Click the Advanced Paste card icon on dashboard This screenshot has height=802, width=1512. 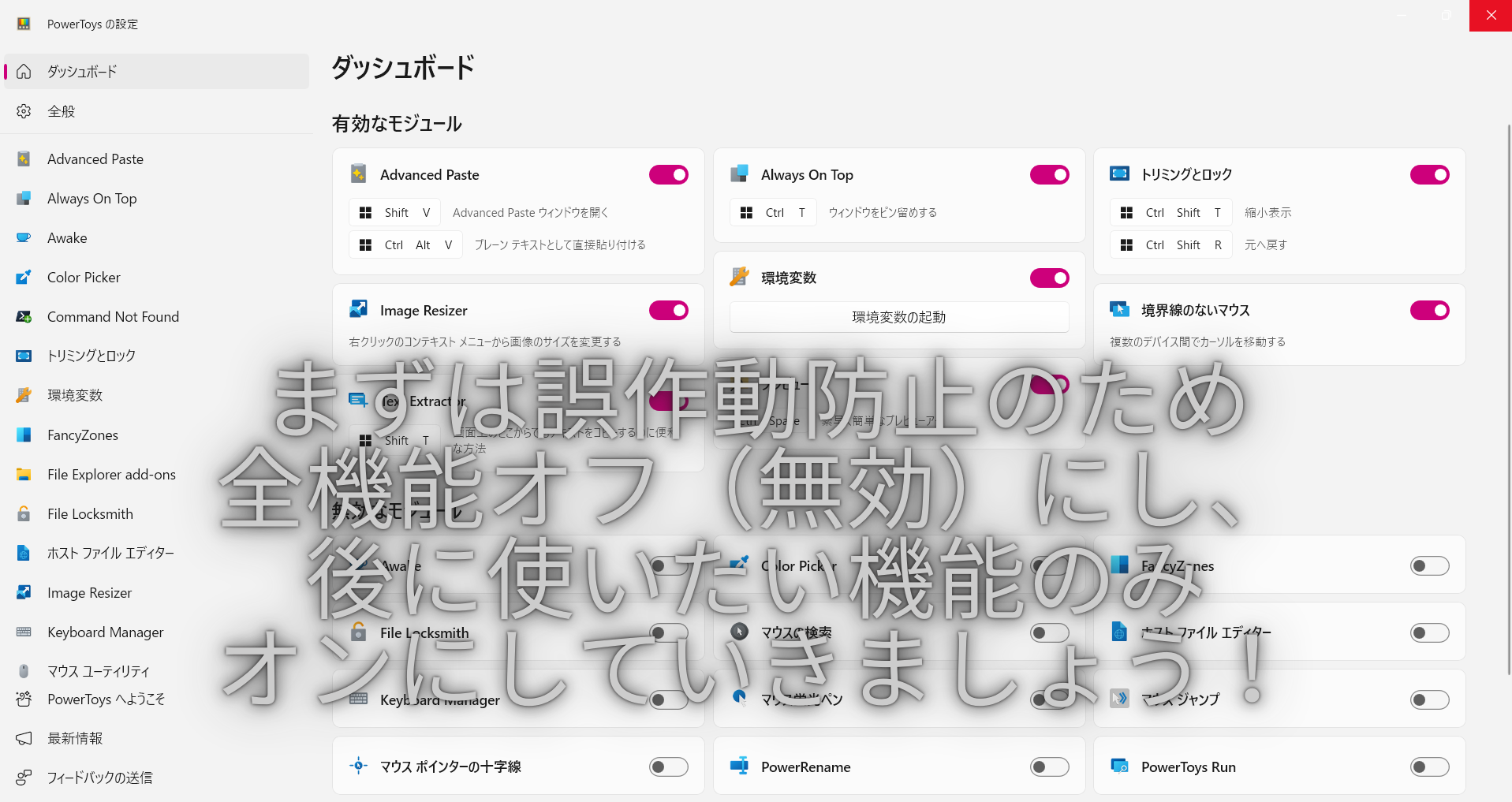coord(359,173)
